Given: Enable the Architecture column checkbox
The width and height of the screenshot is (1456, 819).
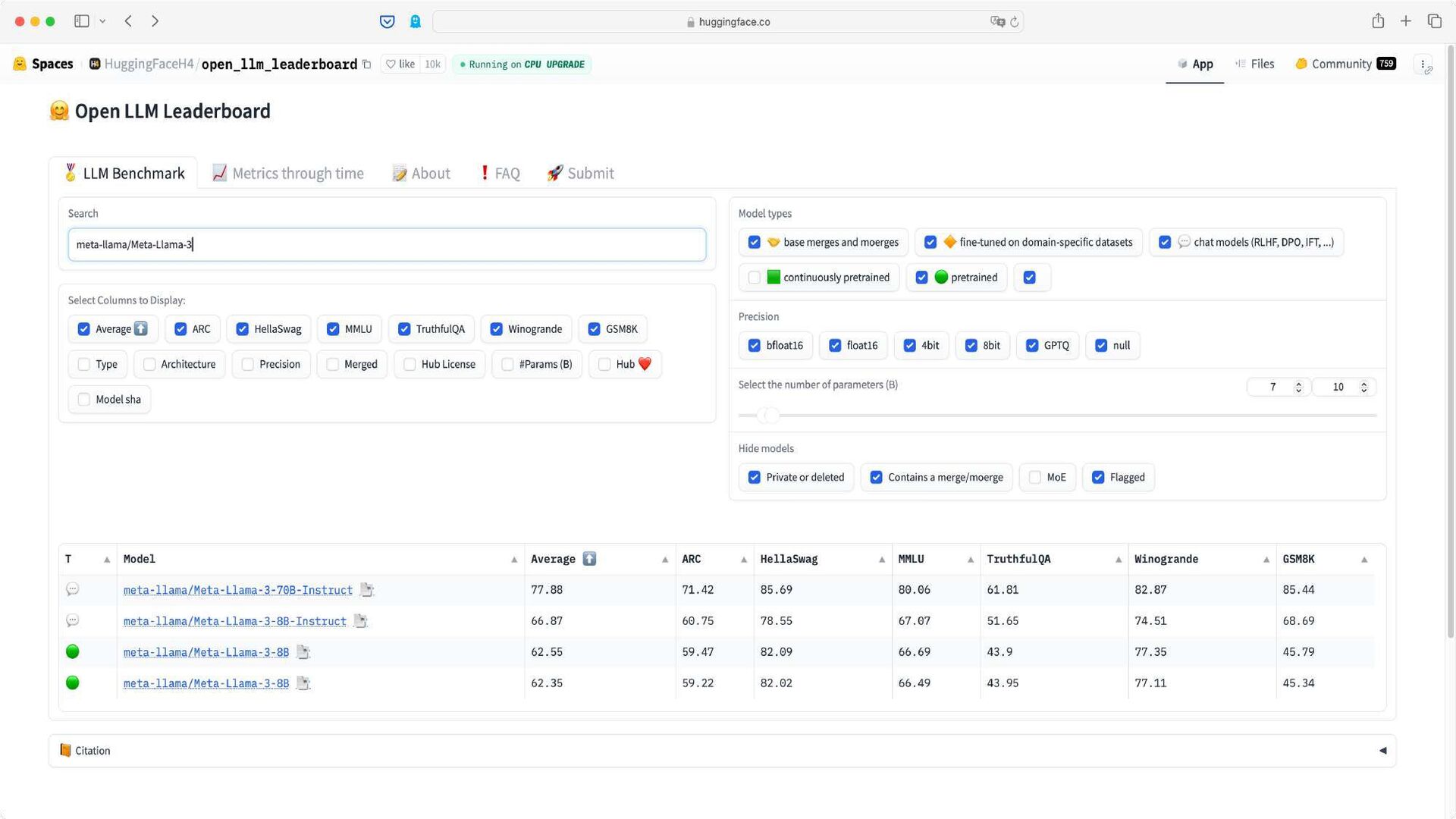Looking at the screenshot, I should (x=149, y=365).
